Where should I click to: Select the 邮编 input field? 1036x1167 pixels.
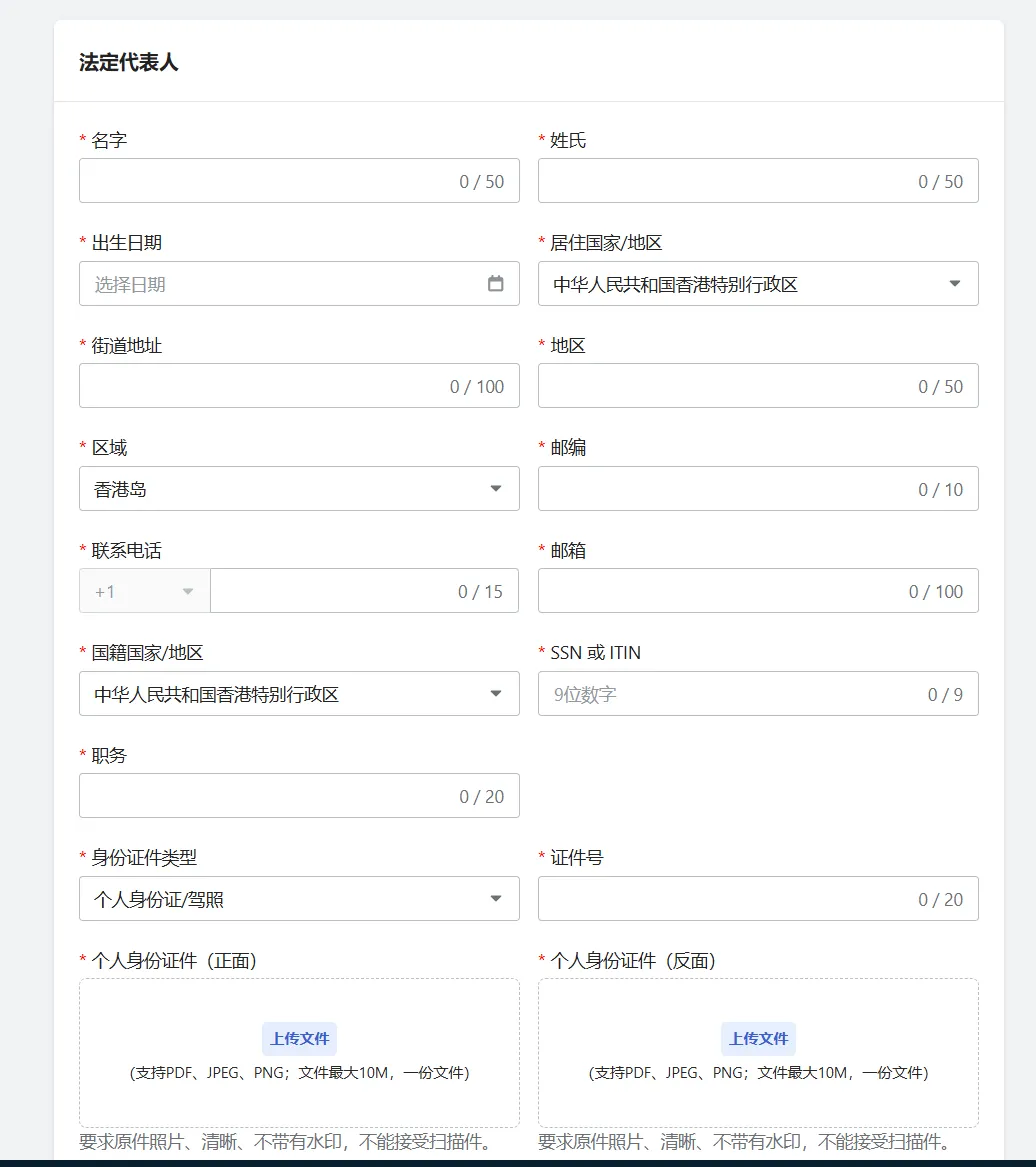(724, 489)
